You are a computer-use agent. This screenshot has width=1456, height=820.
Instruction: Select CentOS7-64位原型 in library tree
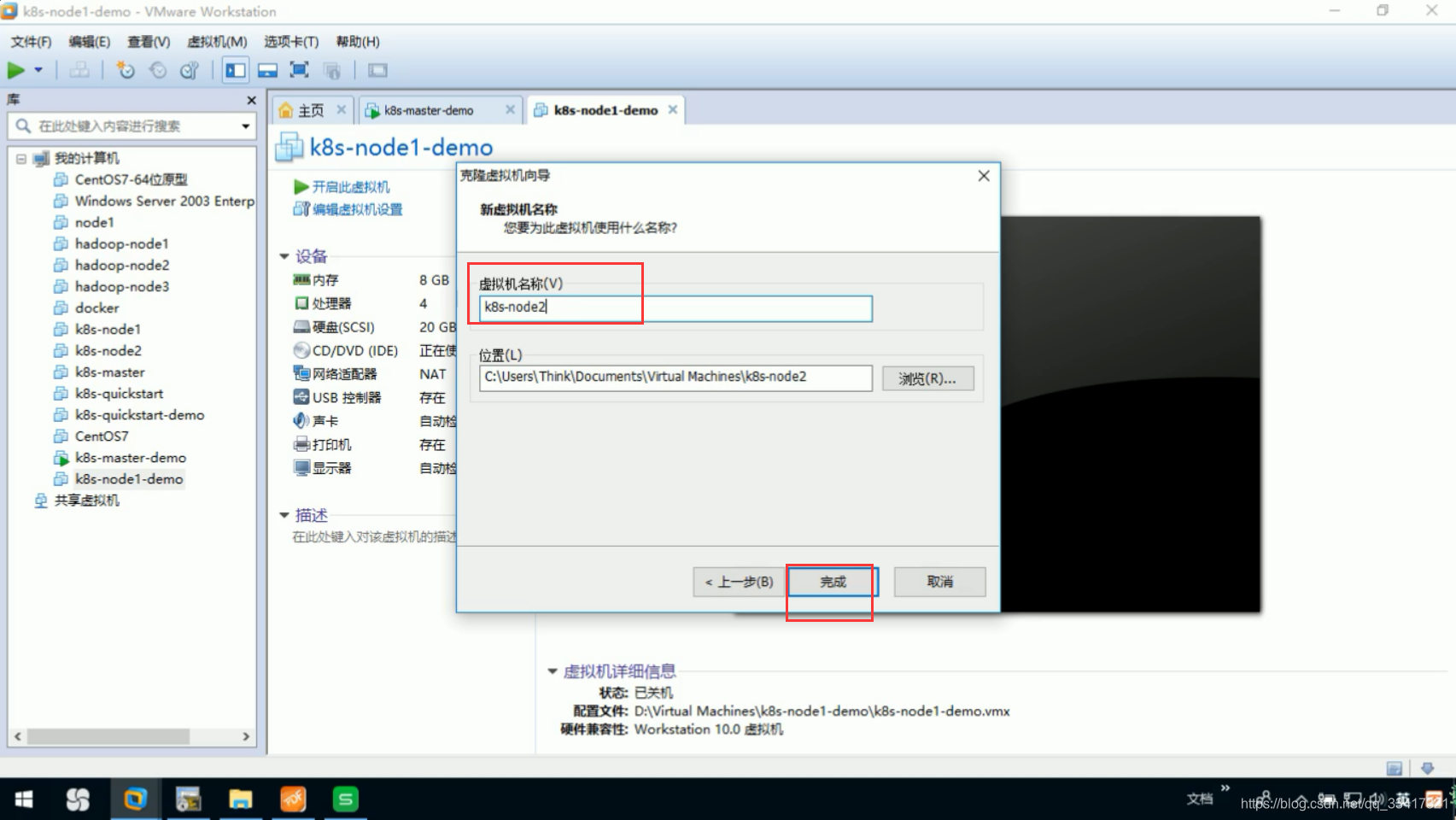tap(131, 179)
